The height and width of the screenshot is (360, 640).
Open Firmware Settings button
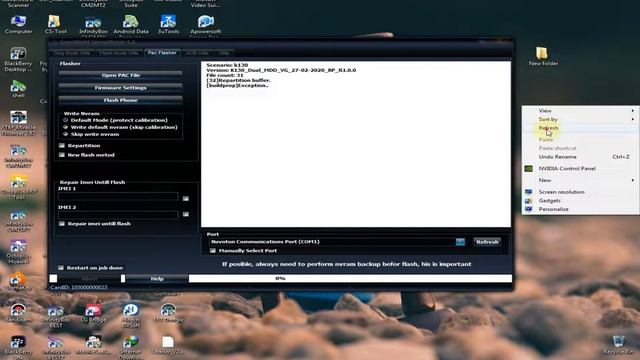pos(120,88)
